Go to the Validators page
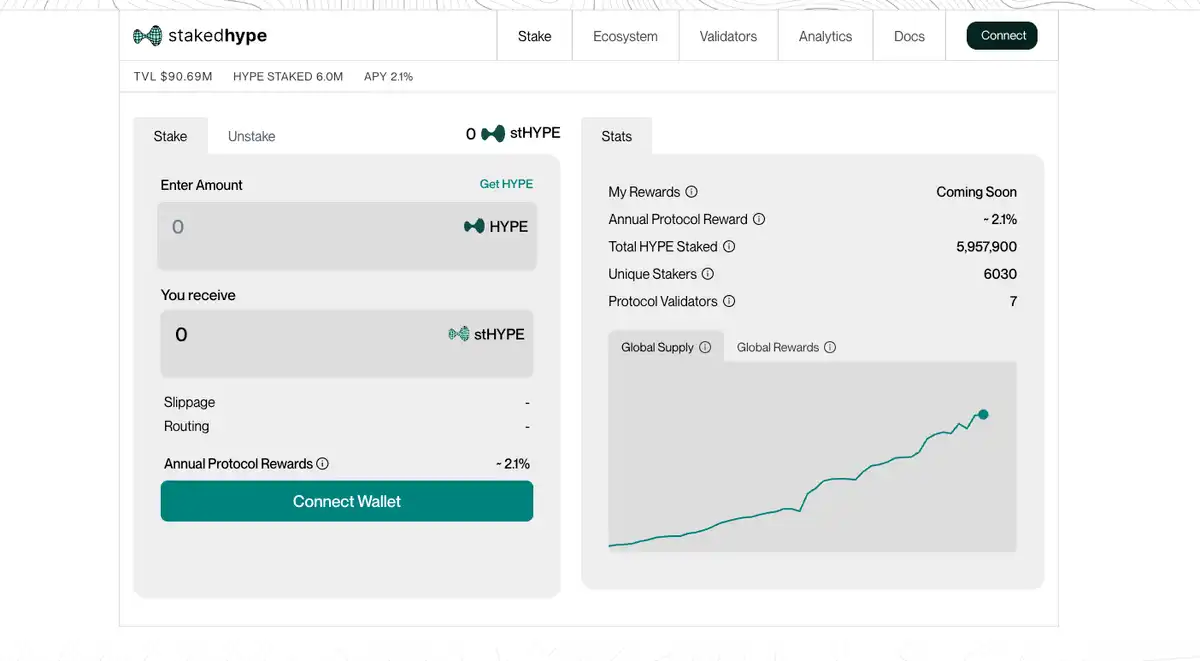Viewport: 1200px width, 661px height. pos(728,36)
